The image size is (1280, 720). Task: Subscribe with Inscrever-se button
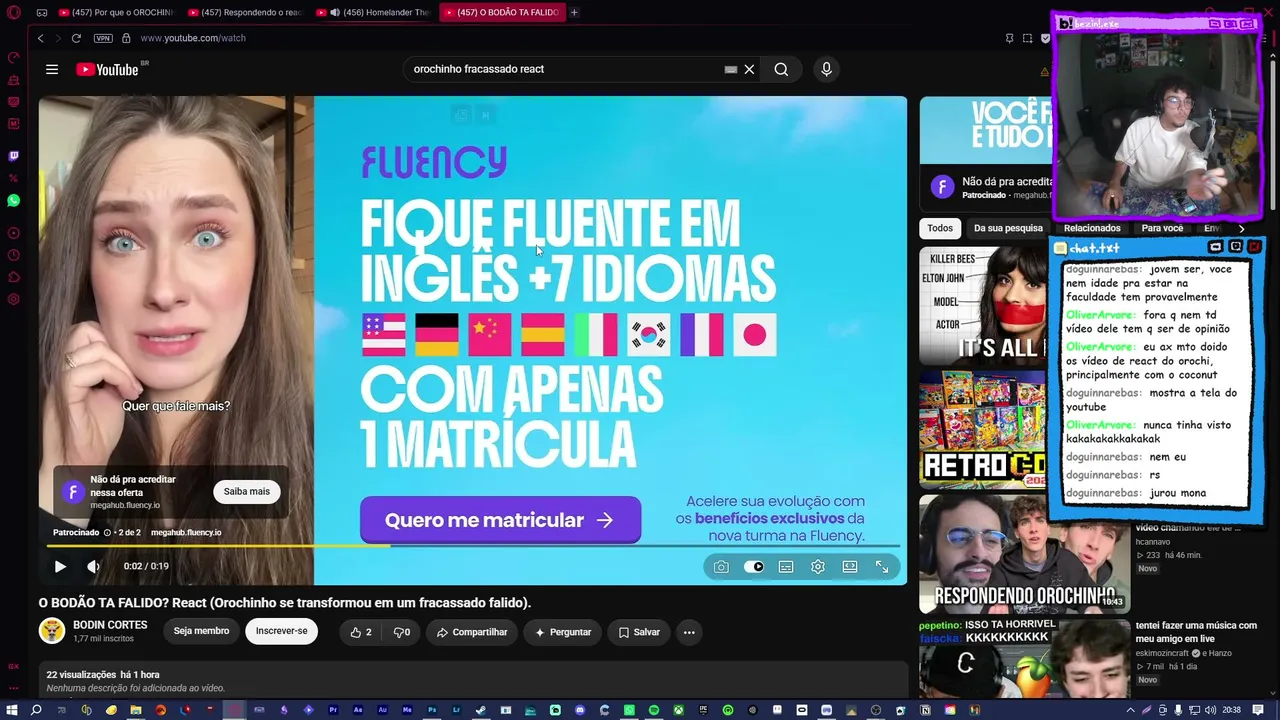[282, 631]
